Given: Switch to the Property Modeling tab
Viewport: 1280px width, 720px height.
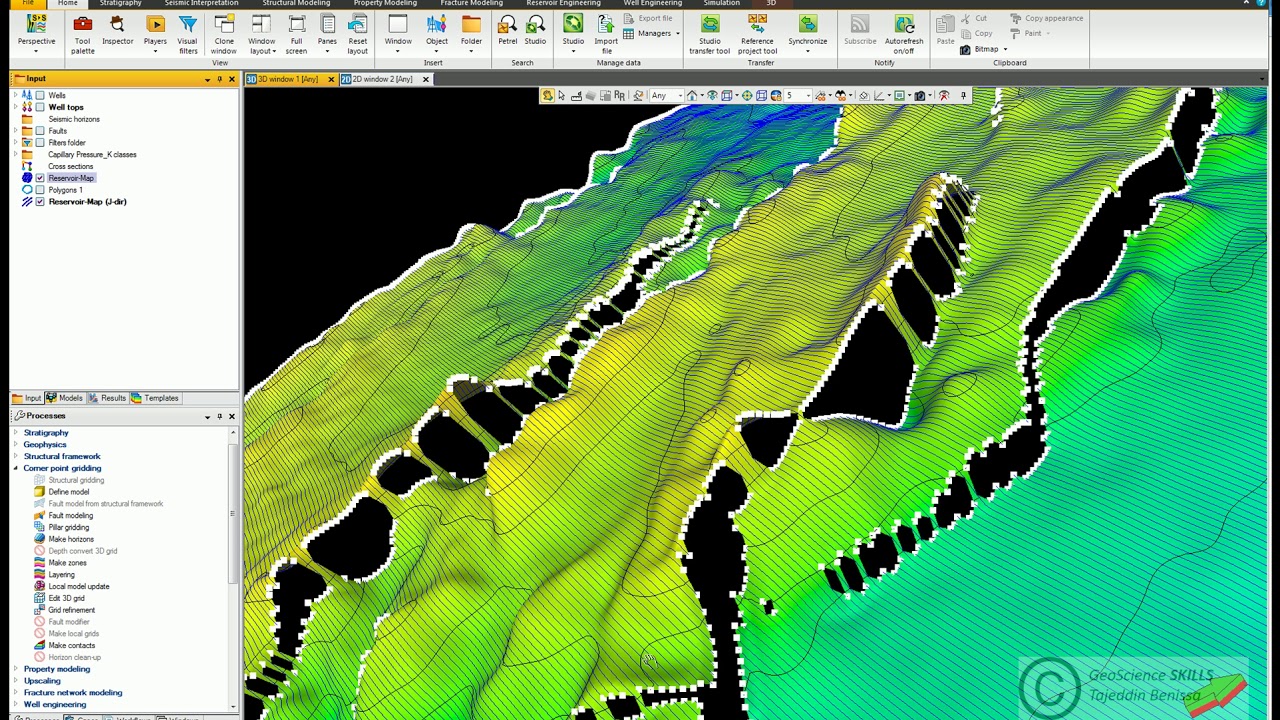Looking at the screenshot, I should point(385,3).
